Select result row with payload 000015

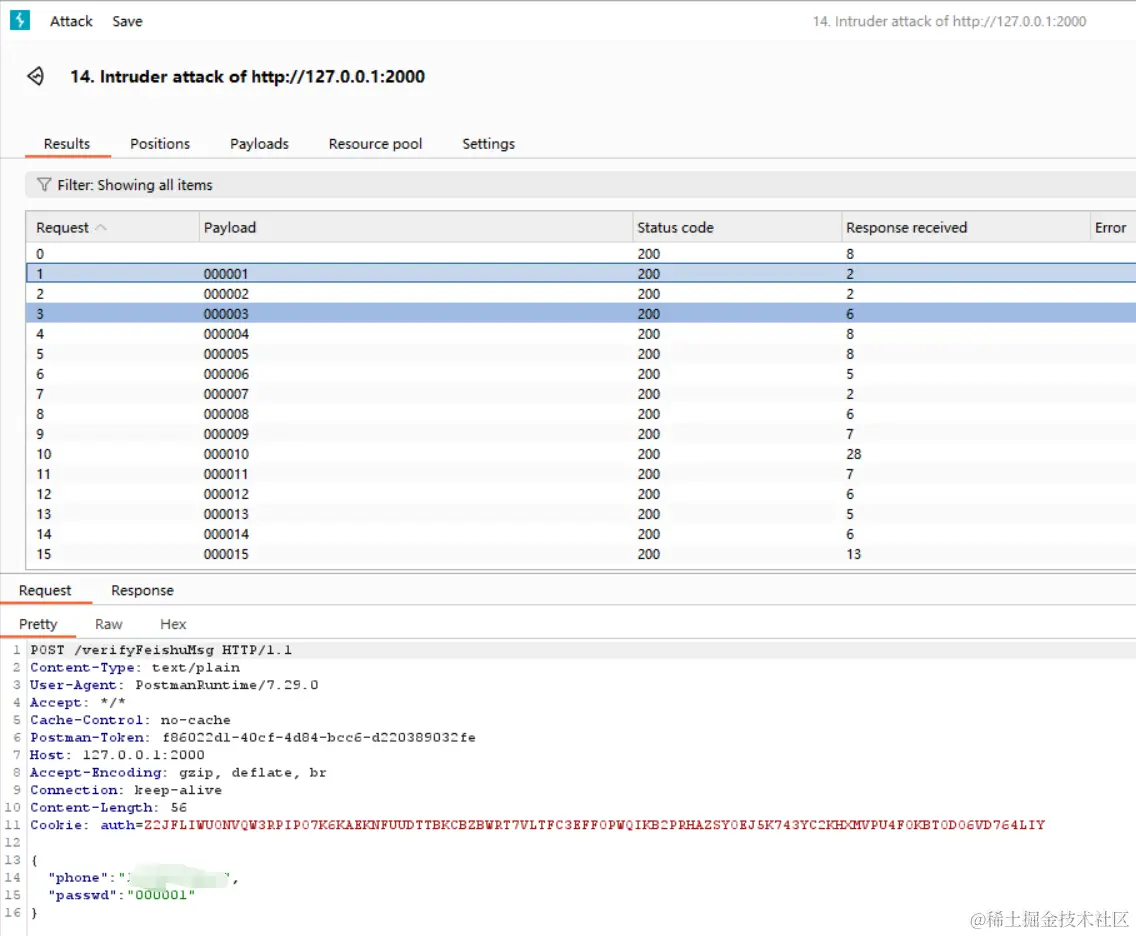click(581, 554)
